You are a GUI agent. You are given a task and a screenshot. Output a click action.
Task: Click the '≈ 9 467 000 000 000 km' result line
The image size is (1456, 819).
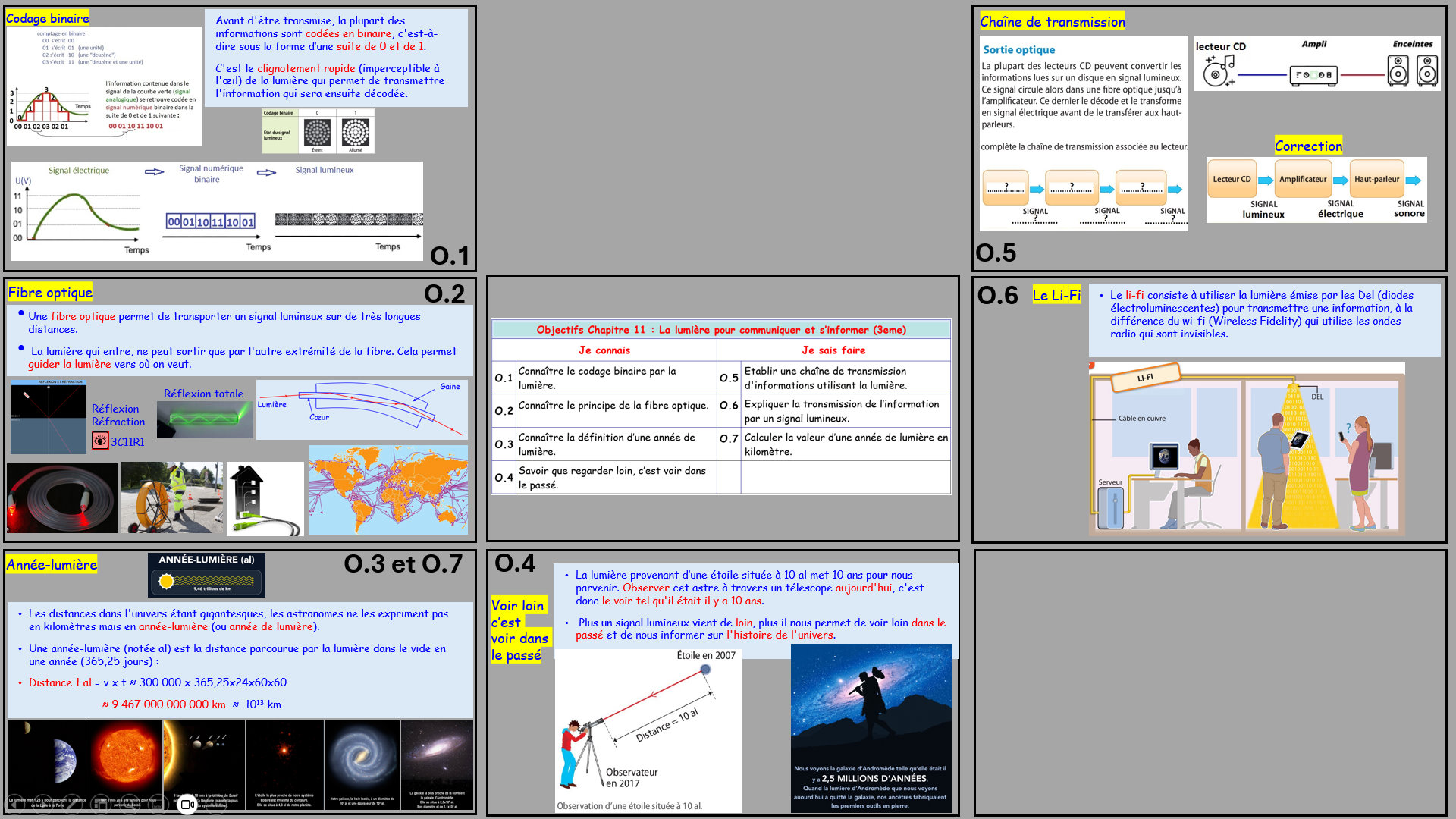click(164, 704)
